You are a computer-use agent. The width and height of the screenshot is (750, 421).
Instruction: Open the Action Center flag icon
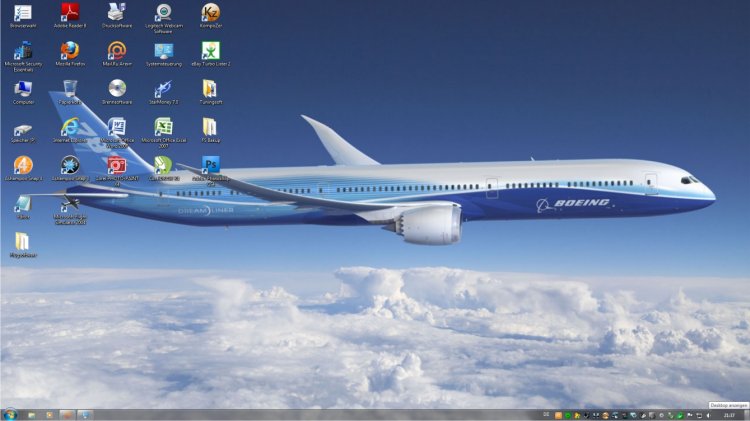pos(690,415)
